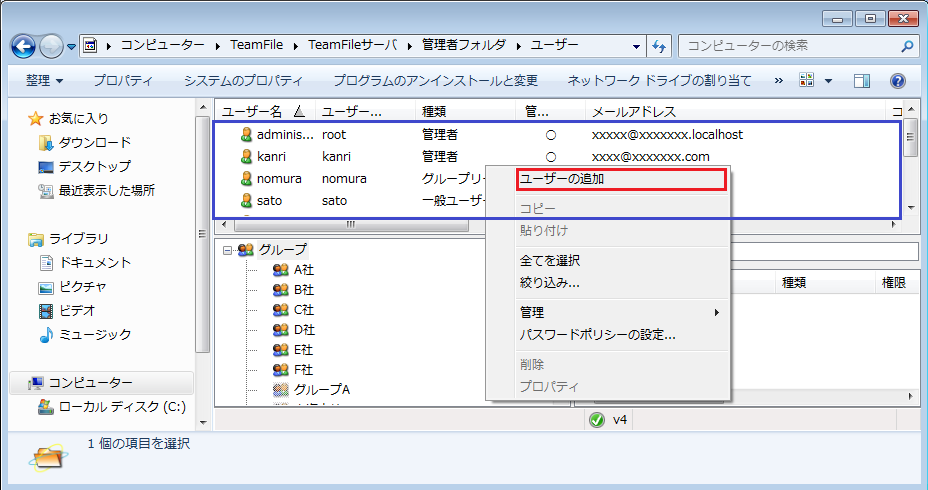The width and height of the screenshot is (928, 490).
Task: Show hidden toolbar commands chevron
Action: 779,80
